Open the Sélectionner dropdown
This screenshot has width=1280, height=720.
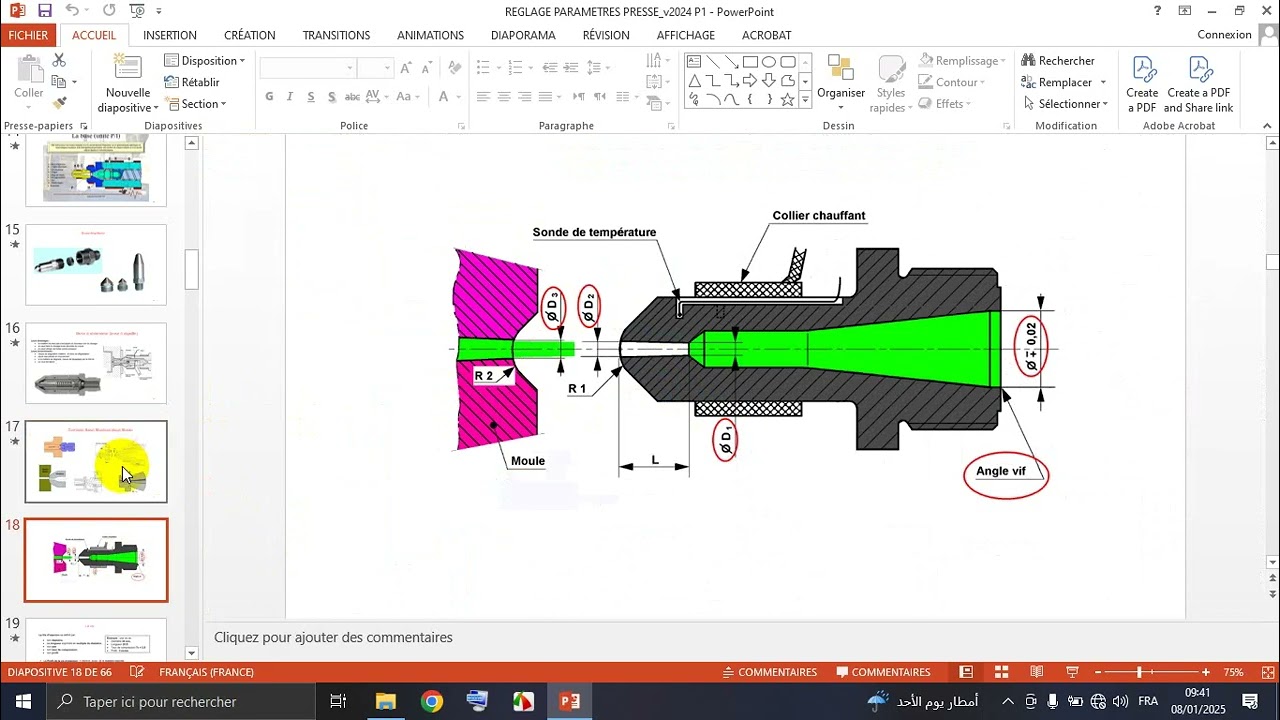(x=1066, y=104)
